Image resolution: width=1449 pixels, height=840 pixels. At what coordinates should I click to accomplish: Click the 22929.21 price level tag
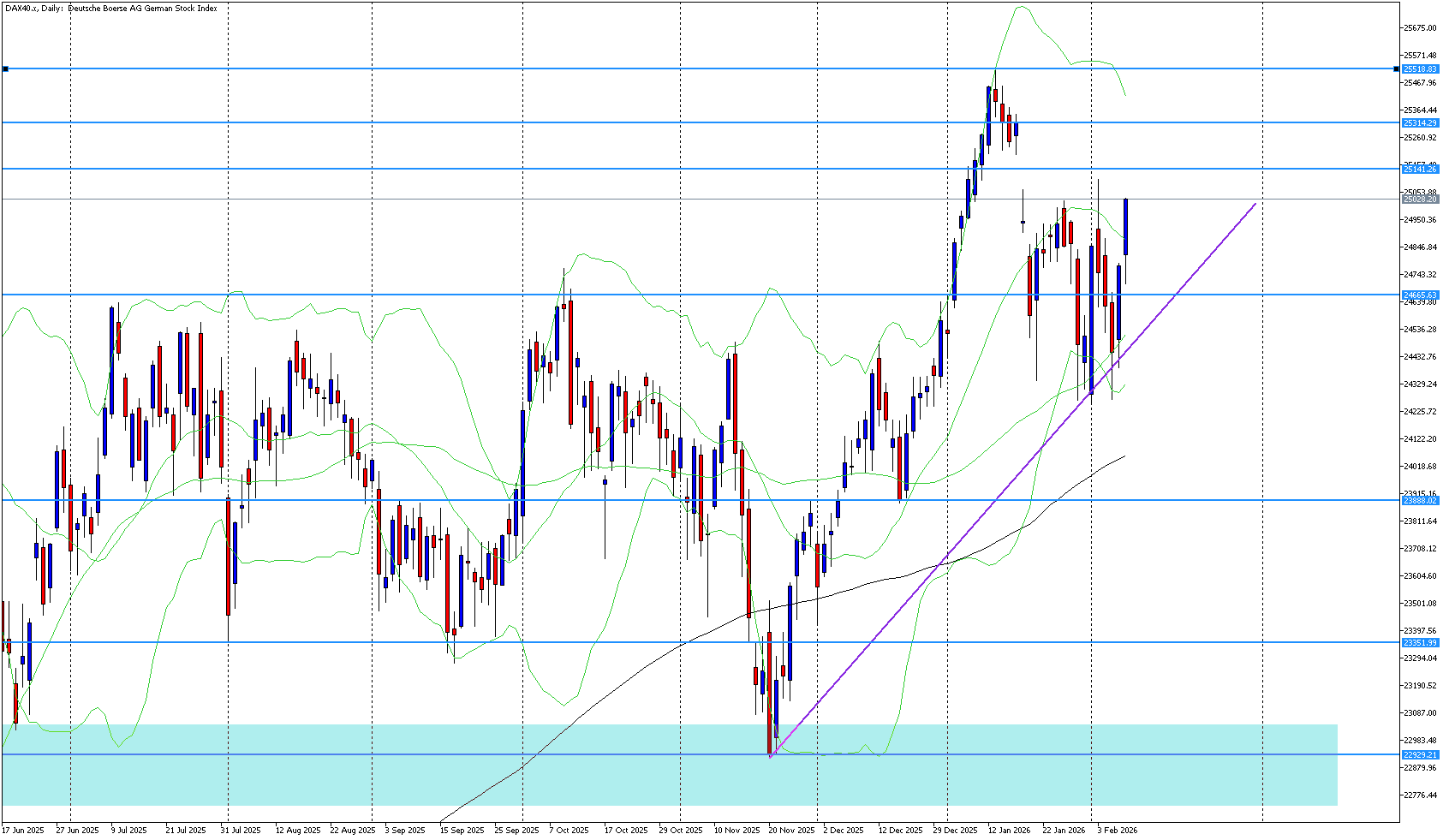pos(1420,755)
